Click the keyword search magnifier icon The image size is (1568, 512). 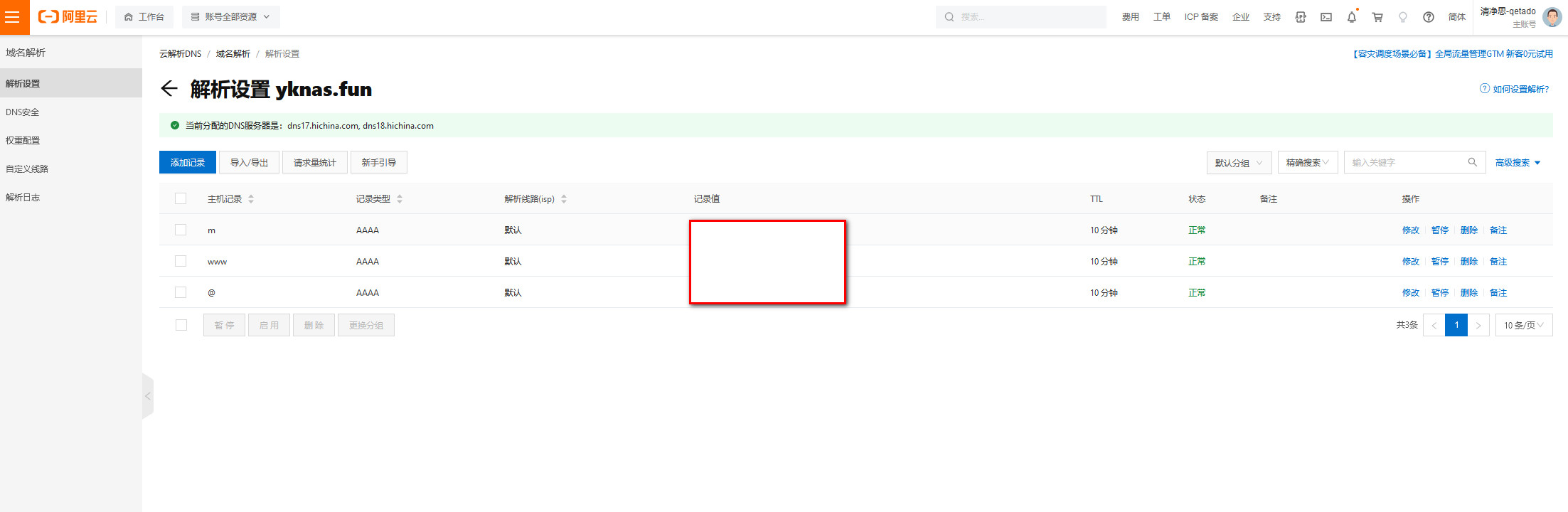coord(1473,162)
